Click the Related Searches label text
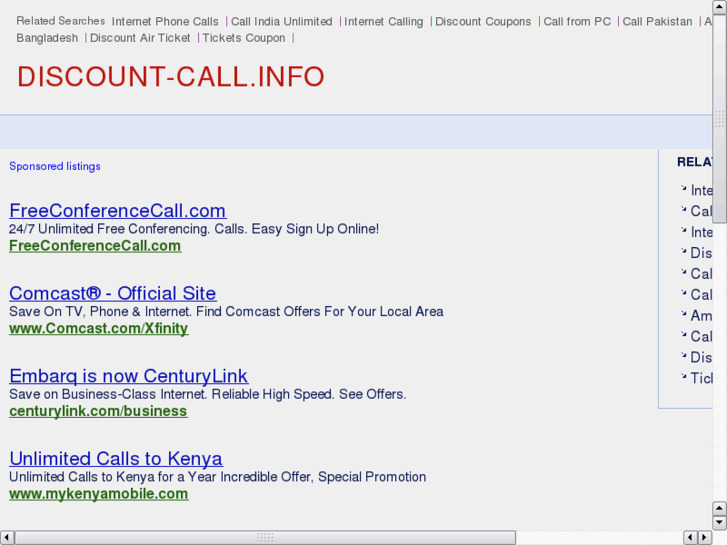This screenshot has height=545, width=727. [61, 21]
